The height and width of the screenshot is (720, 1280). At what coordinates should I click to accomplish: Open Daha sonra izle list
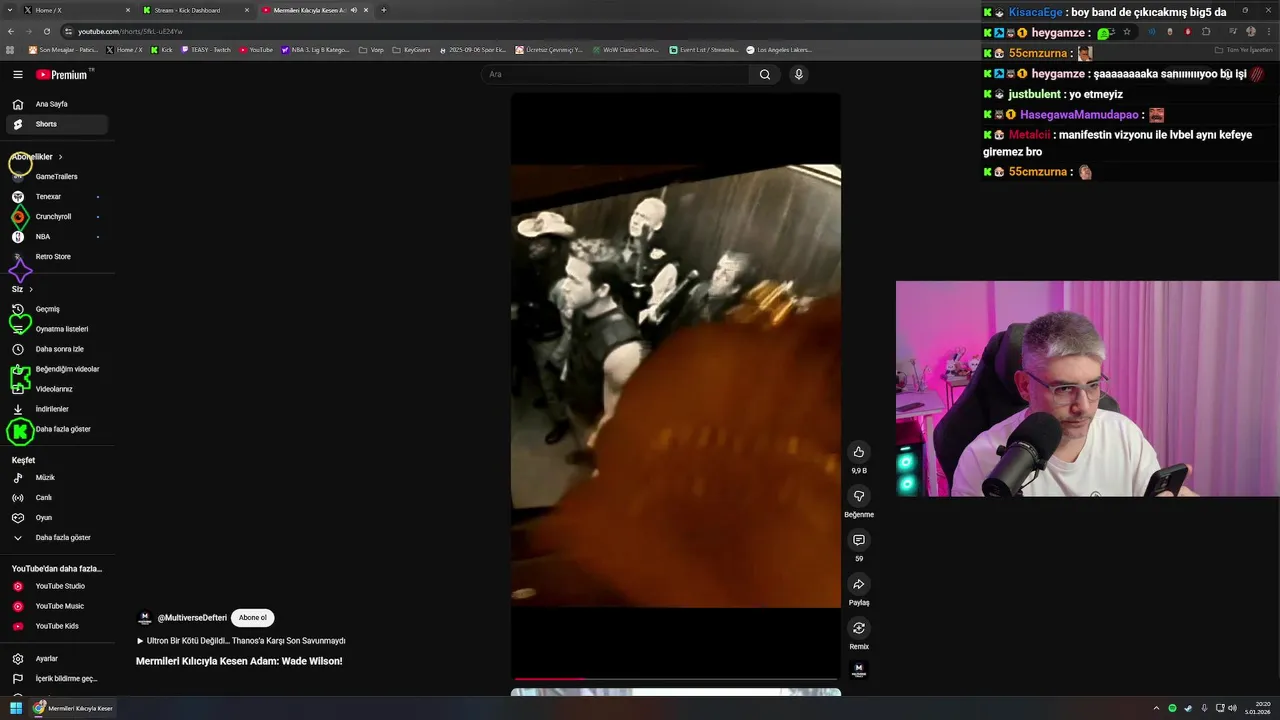(58, 349)
